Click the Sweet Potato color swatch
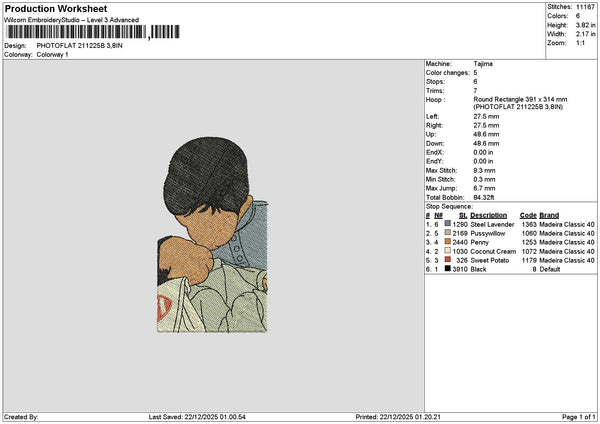The image size is (600, 424). point(447,260)
